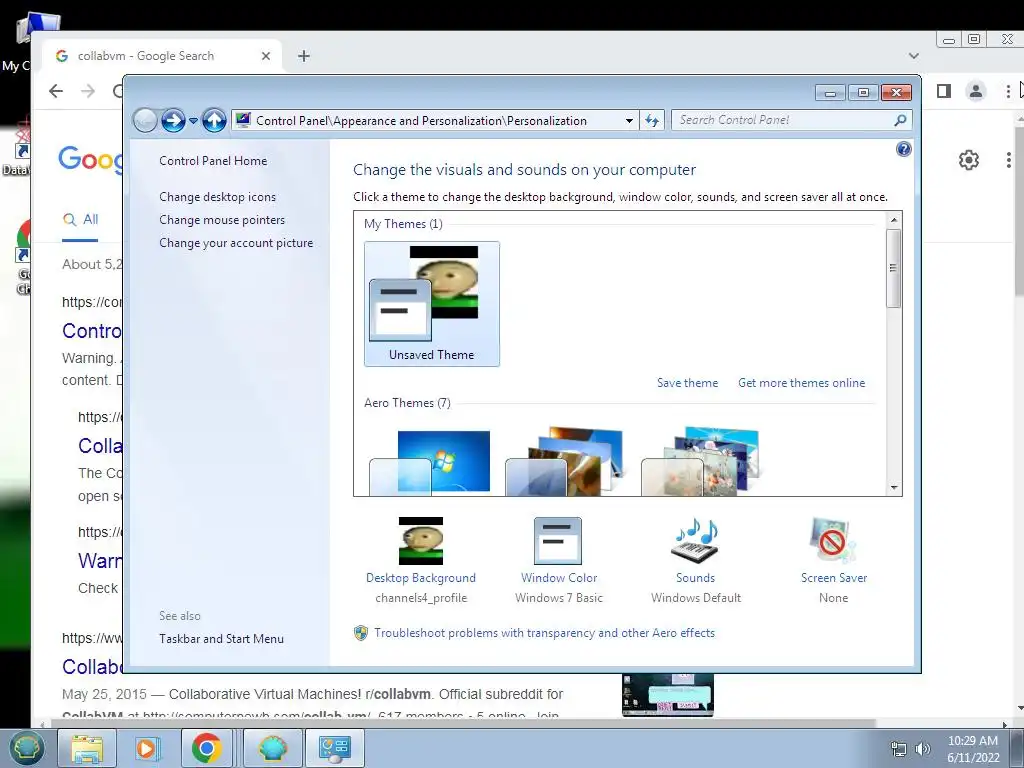
Task: Select the All search results tab in Google
Action: (80, 219)
